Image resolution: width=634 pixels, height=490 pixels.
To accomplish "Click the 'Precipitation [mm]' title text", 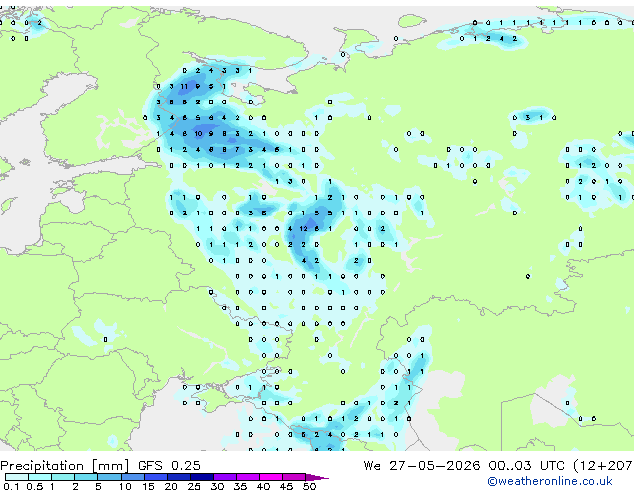I will (x=65, y=466).
